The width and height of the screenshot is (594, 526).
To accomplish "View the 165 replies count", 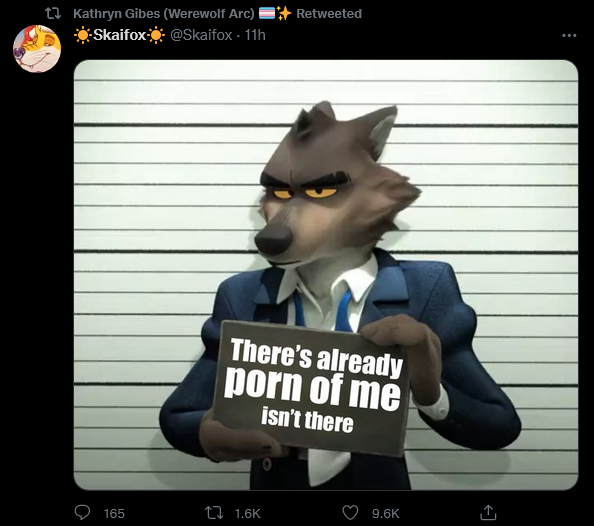I will click(x=114, y=513).
